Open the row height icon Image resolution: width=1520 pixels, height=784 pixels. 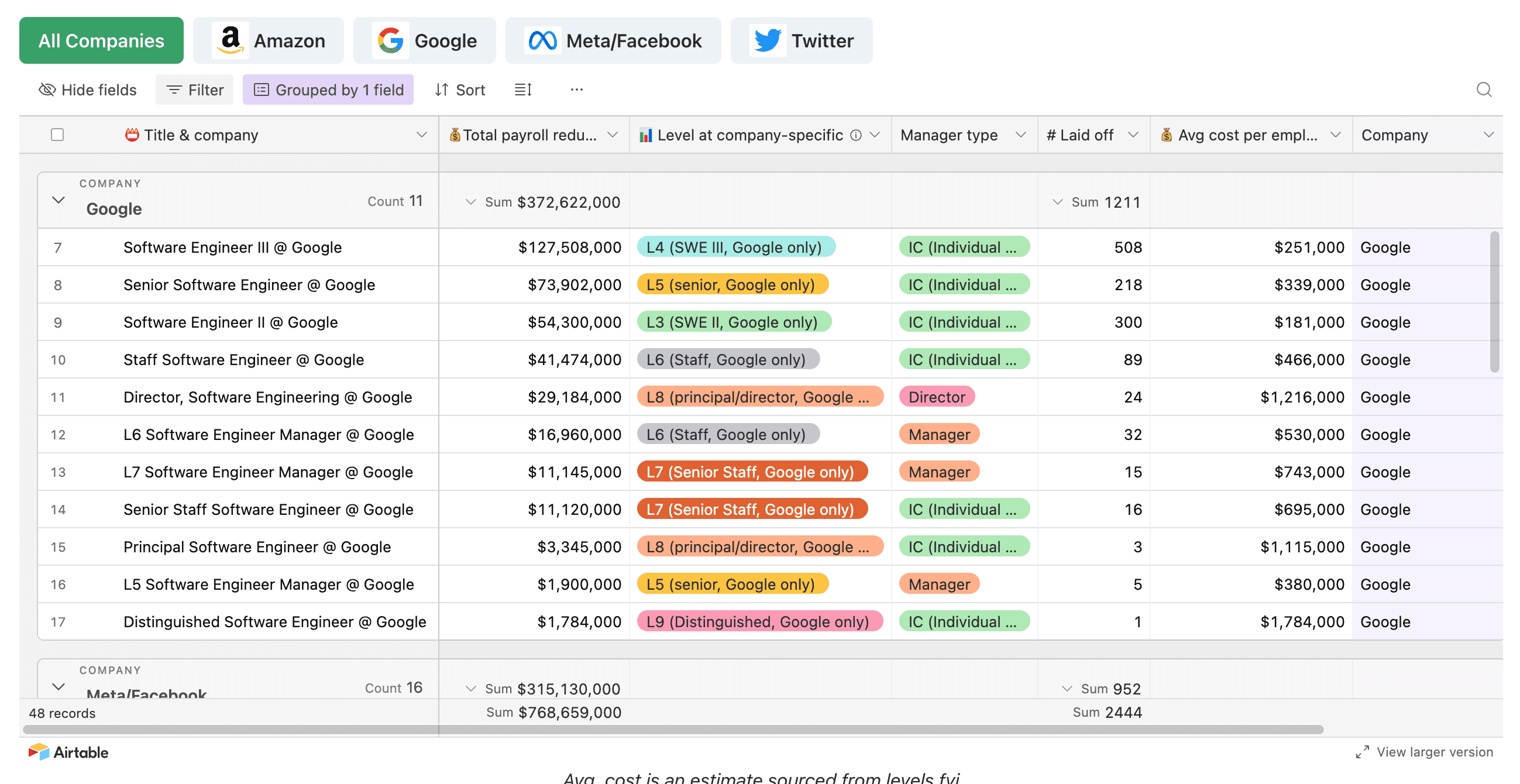point(523,90)
